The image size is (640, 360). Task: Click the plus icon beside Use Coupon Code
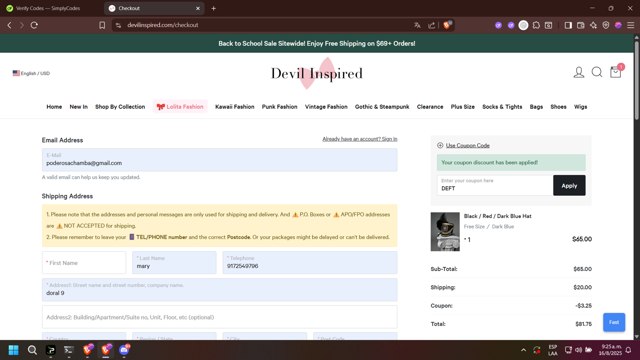pyautogui.click(x=440, y=145)
